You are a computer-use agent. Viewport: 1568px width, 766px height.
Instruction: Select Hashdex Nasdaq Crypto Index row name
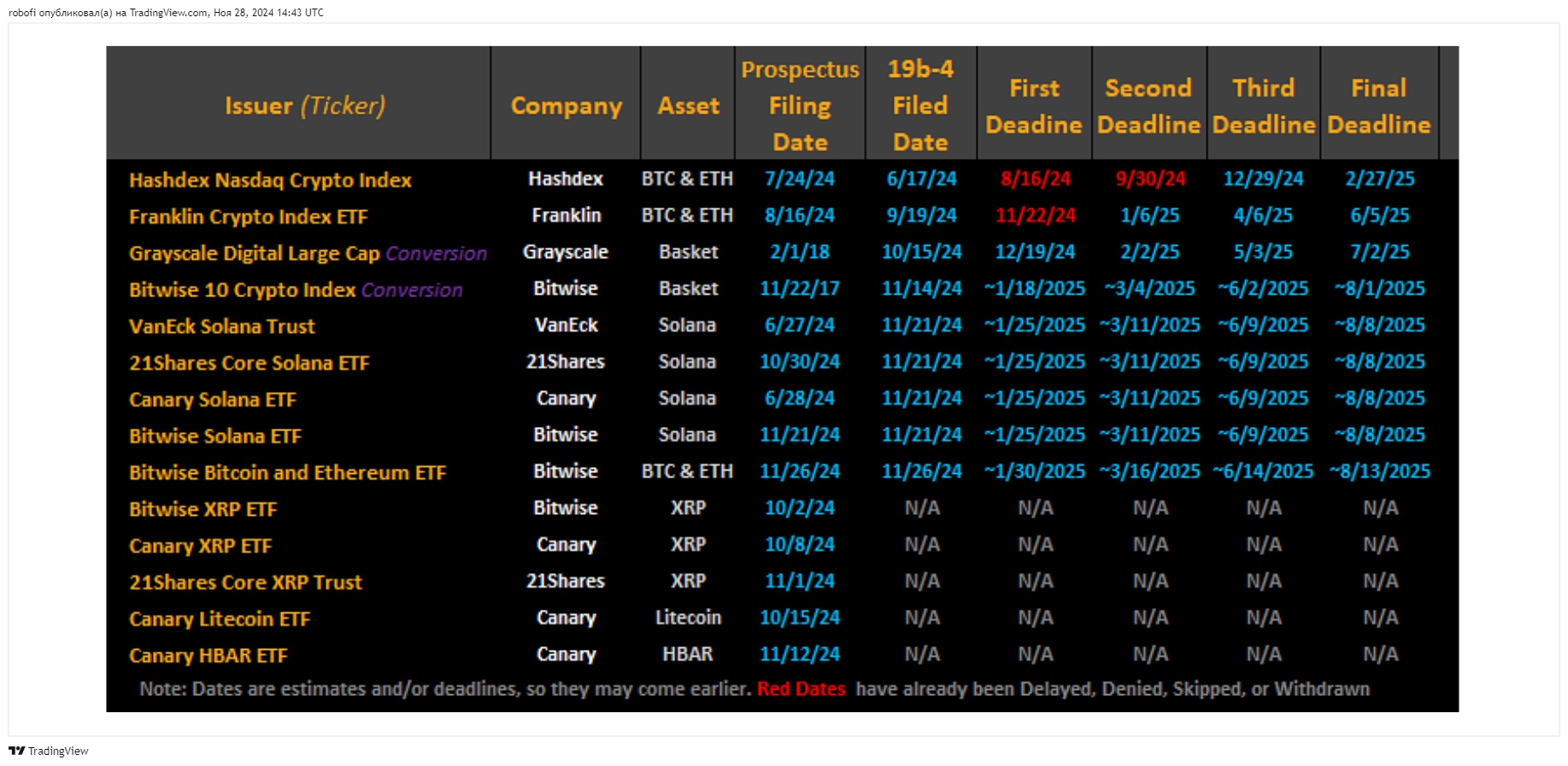[x=270, y=180]
